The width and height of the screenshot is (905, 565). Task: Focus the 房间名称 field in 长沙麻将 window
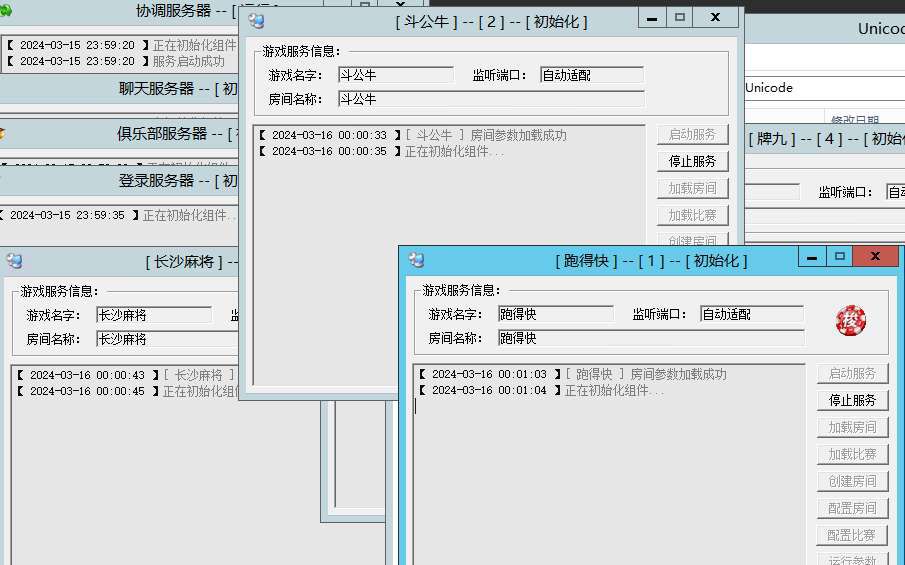click(165, 339)
